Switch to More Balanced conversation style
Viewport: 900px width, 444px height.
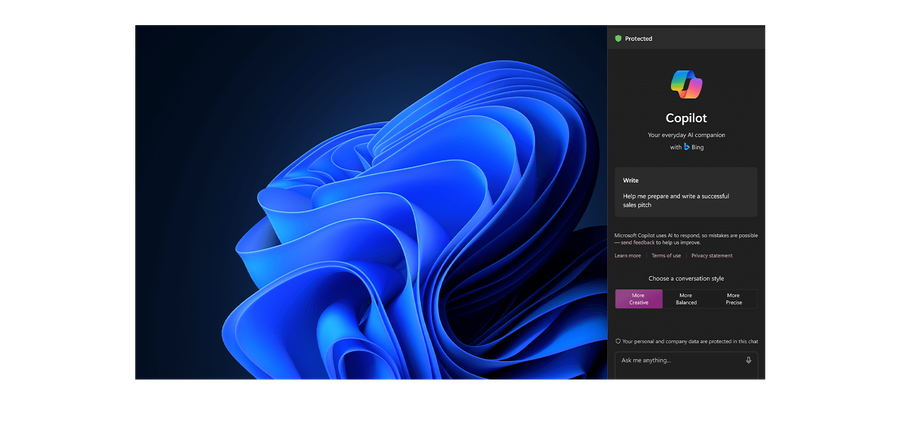(x=686, y=299)
